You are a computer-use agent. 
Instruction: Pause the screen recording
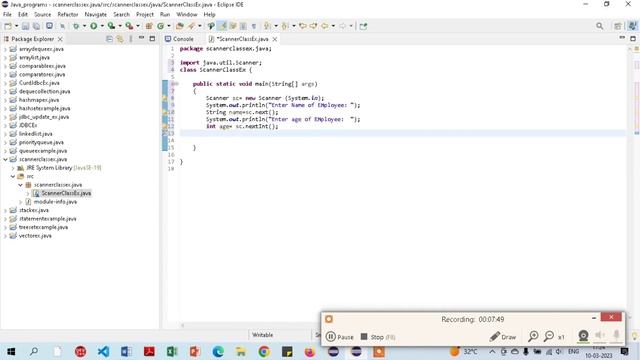tap(340, 337)
